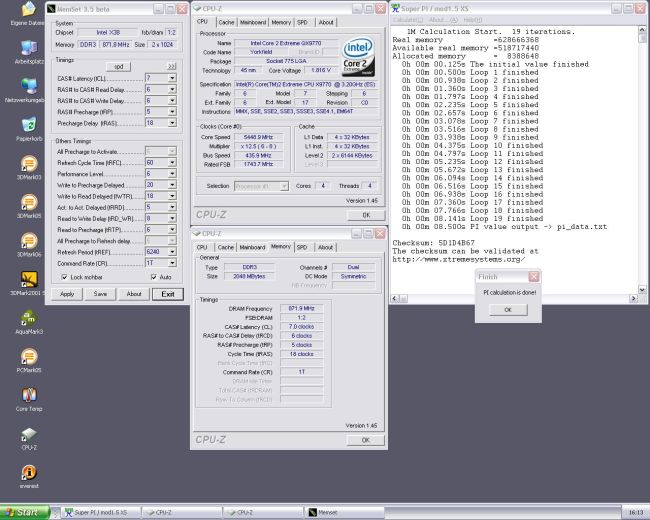Open the processor Selection dropdown in CPU-Z
Viewport: 650px width, 520px height.
click(x=284, y=186)
